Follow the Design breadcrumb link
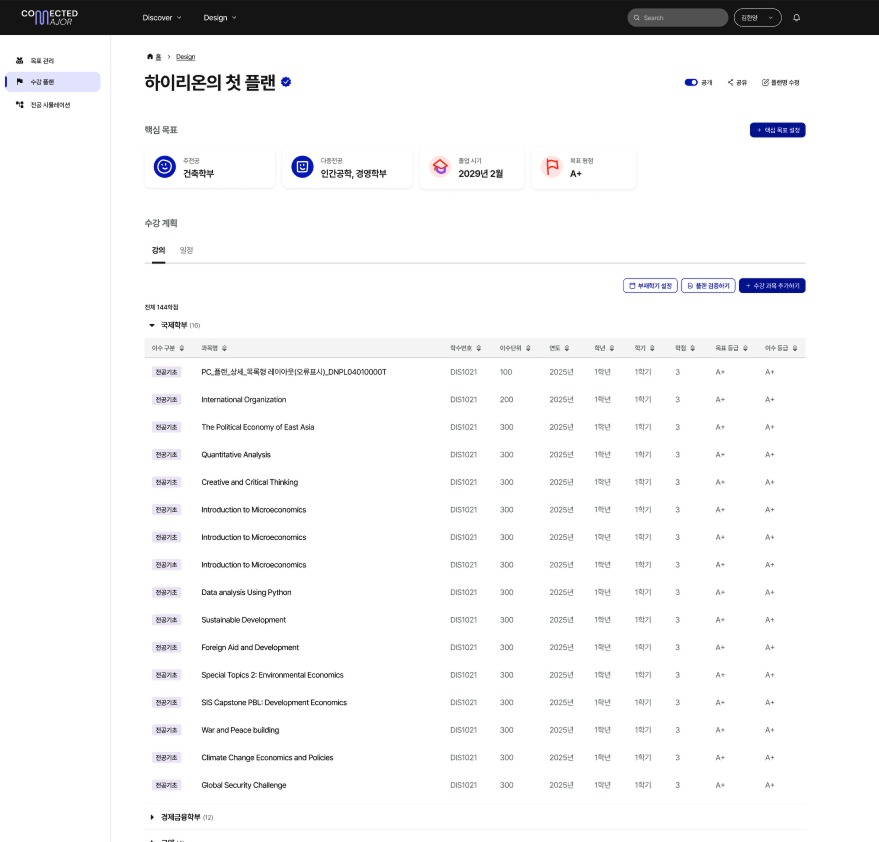The height and width of the screenshot is (842, 879). 186,57
